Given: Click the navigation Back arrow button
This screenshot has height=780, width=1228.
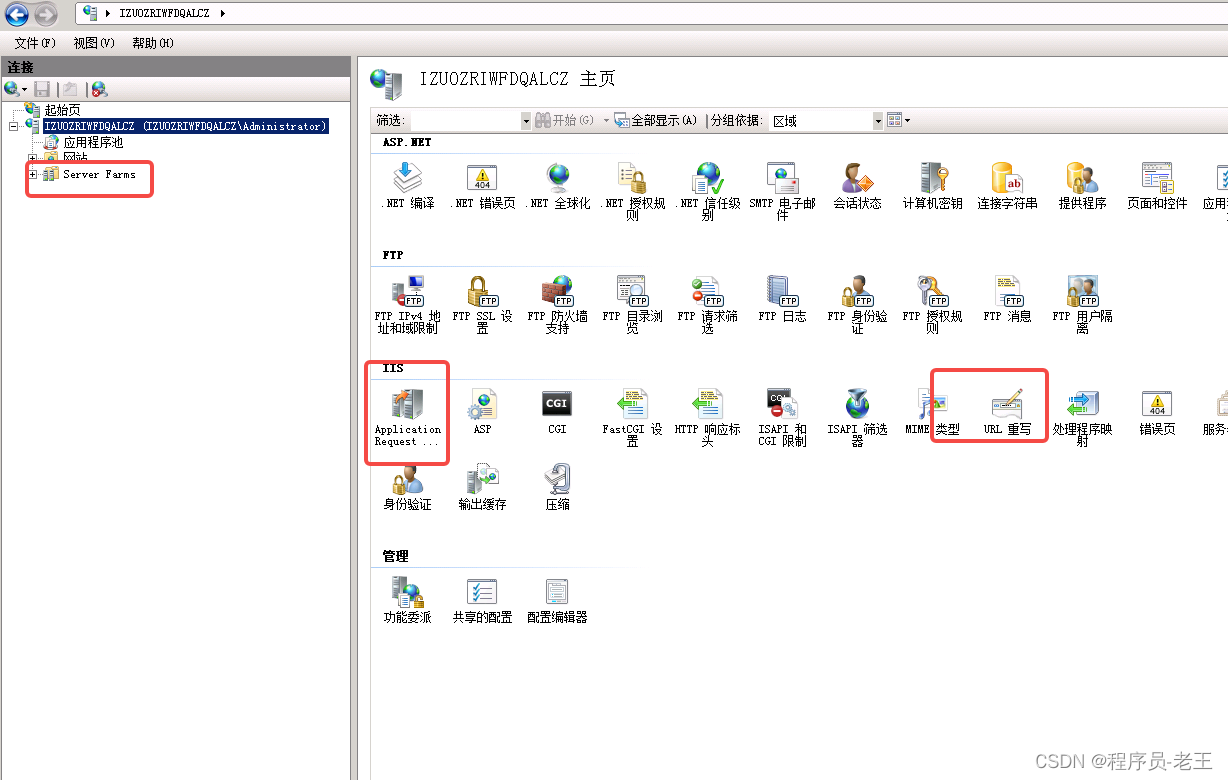Looking at the screenshot, I should click(17, 14).
